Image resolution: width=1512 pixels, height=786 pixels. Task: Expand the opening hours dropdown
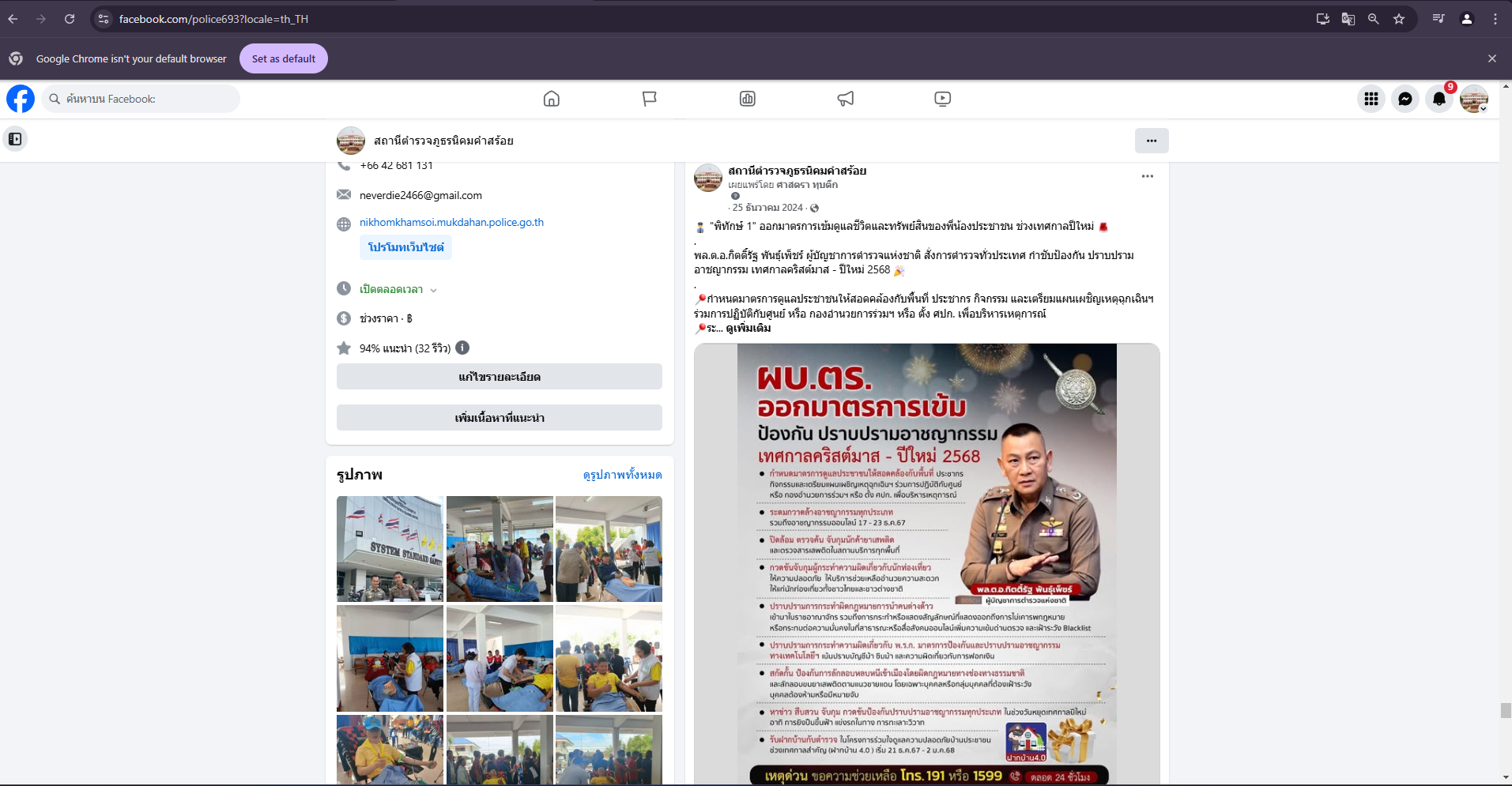pos(433,290)
